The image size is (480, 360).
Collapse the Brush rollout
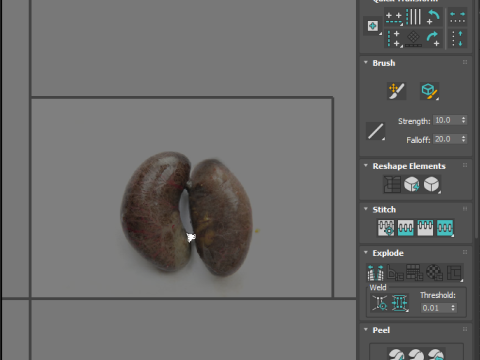click(x=366, y=62)
